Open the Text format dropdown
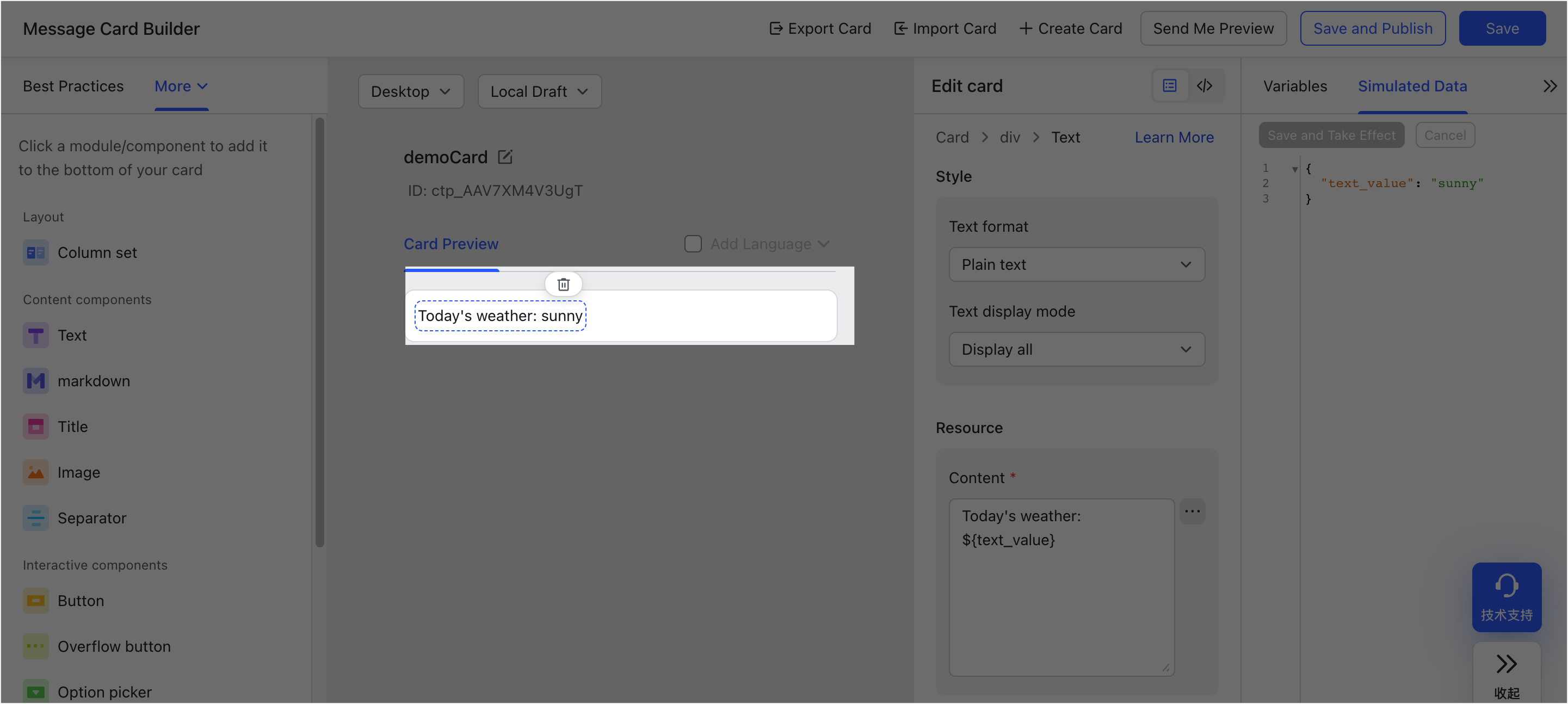This screenshot has width=1568, height=704. pyautogui.click(x=1076, y=264)
